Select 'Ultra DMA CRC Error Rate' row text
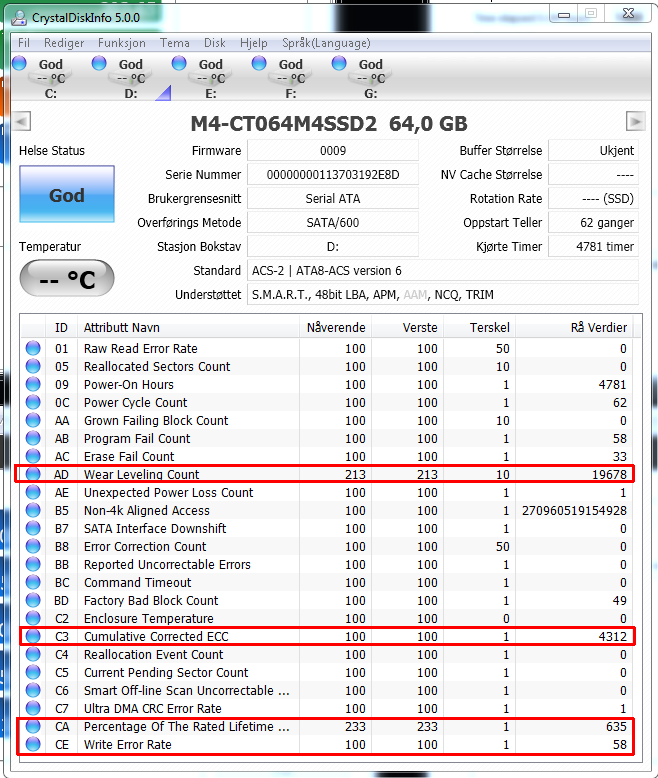Viewport: 658px width, 778px height. coord(152,709)
